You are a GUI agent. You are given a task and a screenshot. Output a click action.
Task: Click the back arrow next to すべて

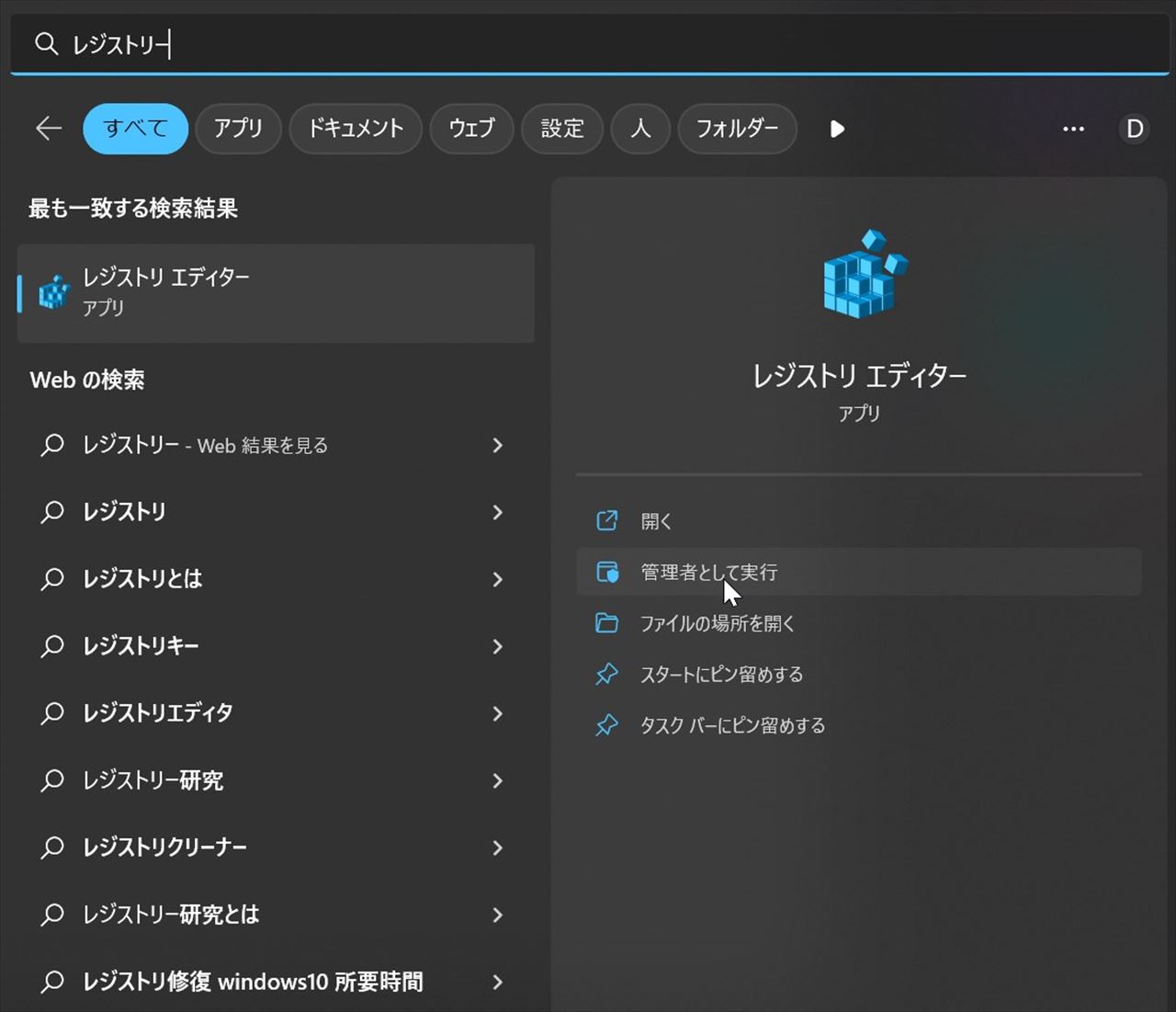click(49, 129)
